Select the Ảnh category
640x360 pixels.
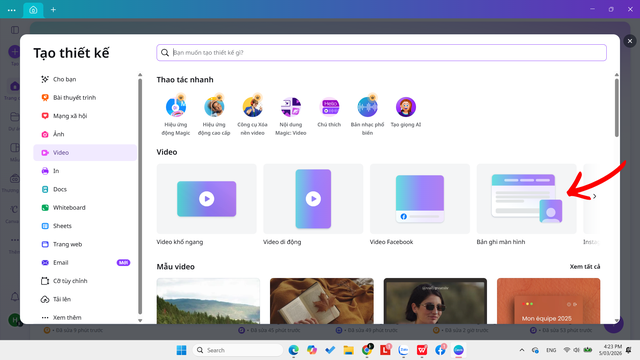(x=85, y=134)
